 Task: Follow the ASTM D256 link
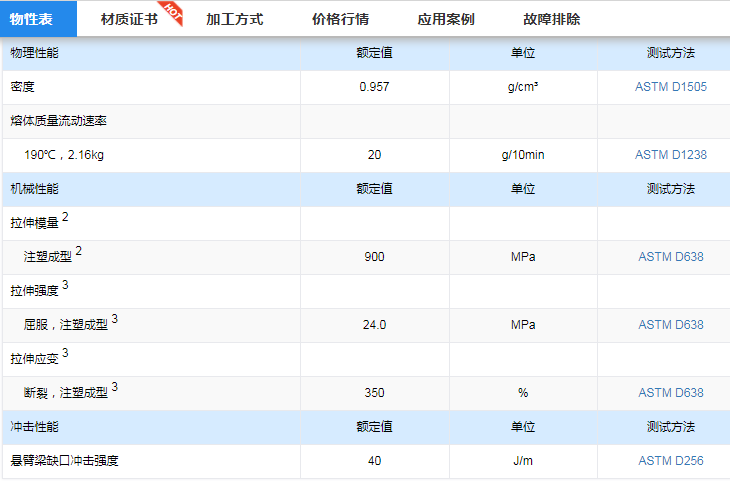[670, 461]
